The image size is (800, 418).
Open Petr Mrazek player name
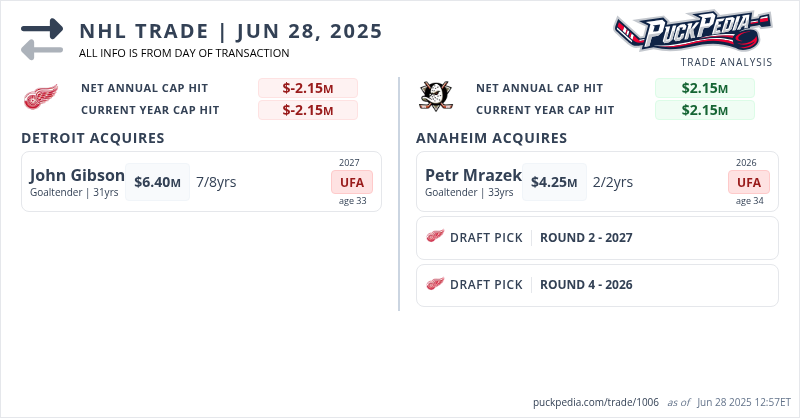coord(473,175)
